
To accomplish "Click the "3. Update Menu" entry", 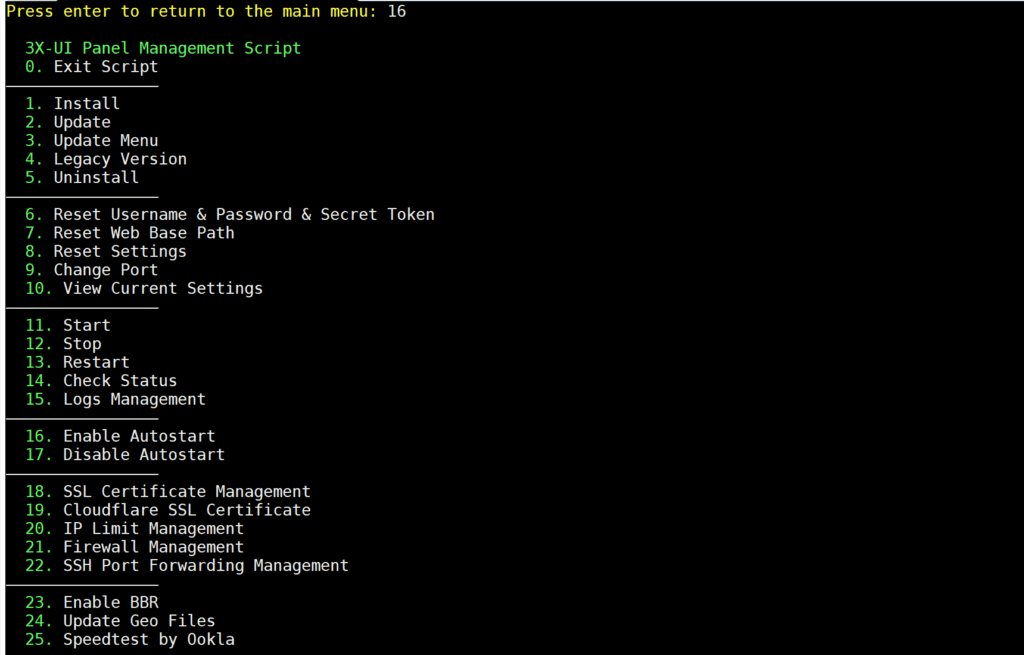I will (92, 141).
